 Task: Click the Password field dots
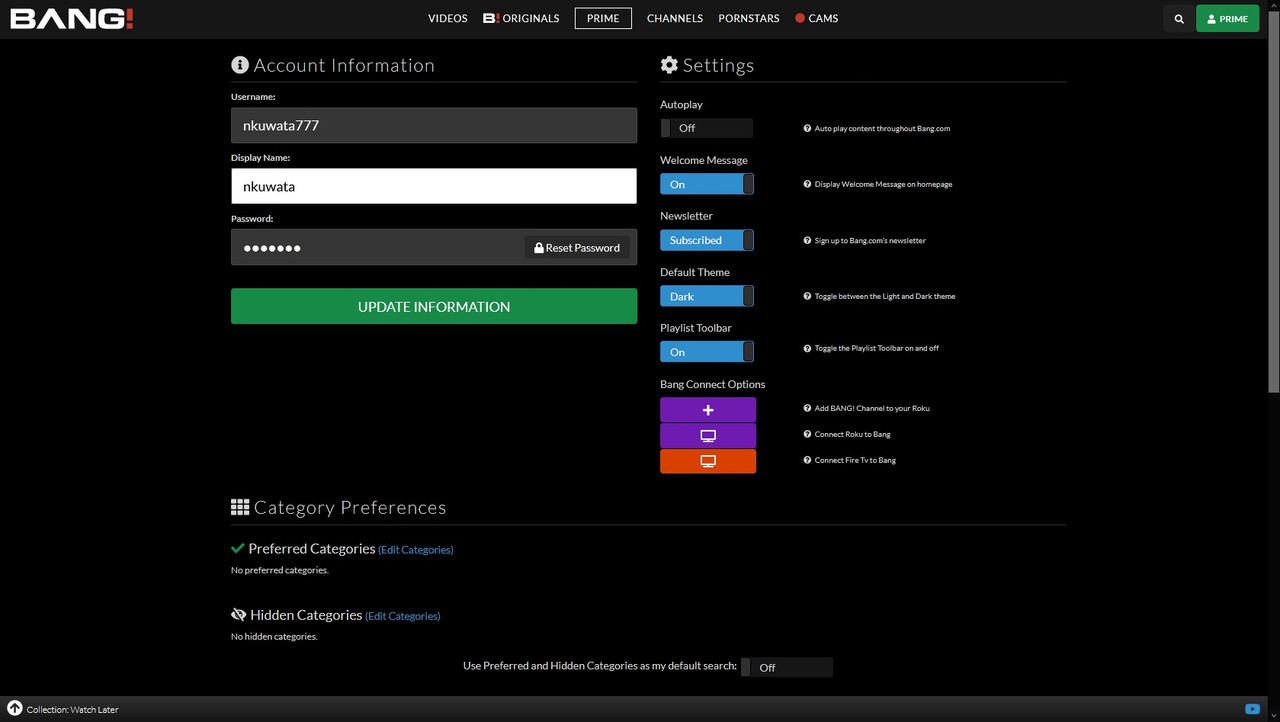(x=272, y=248)
